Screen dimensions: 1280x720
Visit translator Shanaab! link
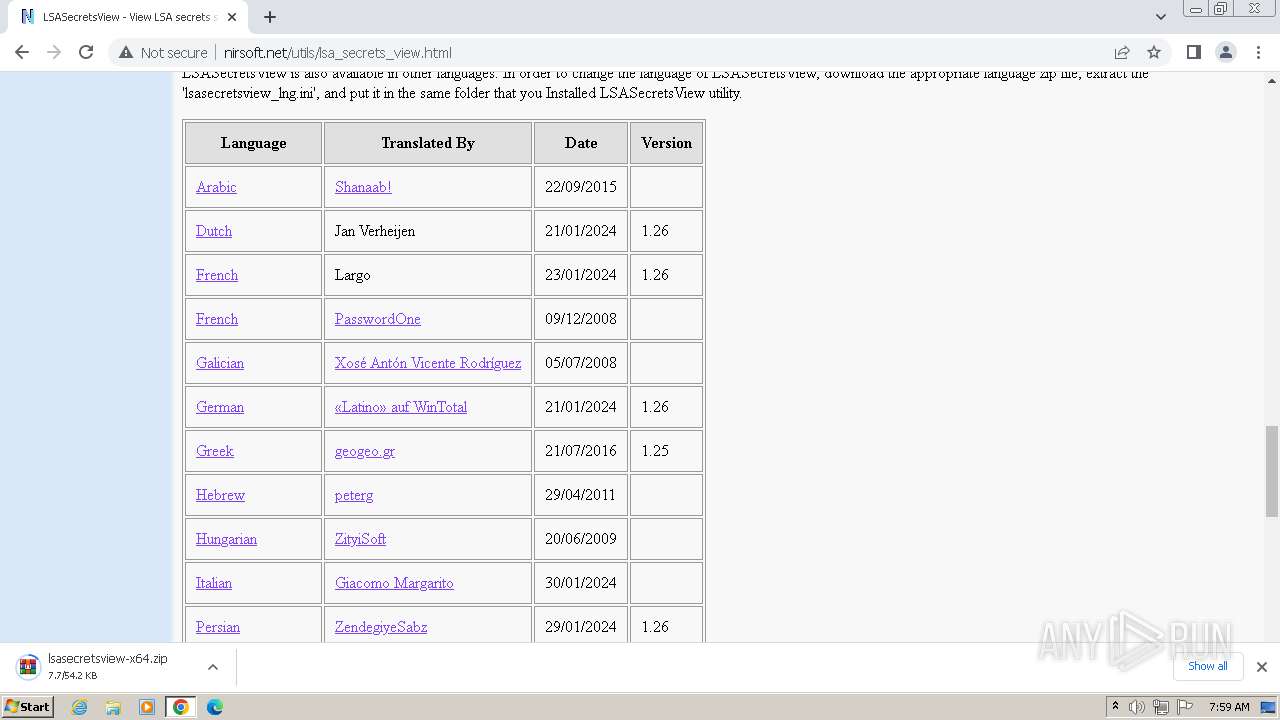click(x=363, y=187)
